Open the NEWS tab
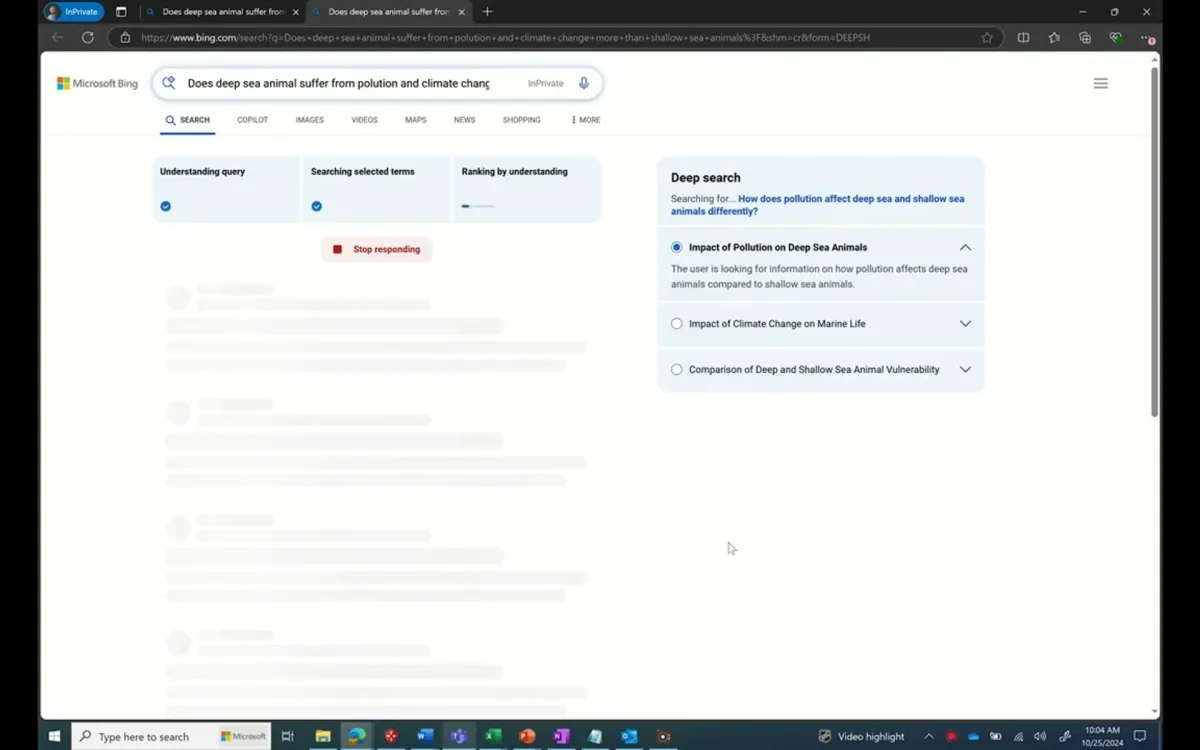The image size is (1200, 750). pos(464,119)
